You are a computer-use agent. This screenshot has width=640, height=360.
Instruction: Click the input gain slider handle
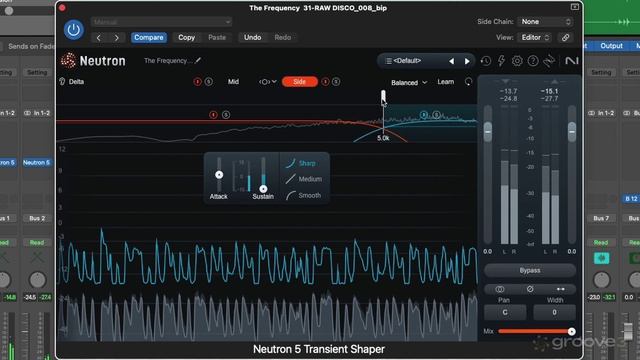488,131
